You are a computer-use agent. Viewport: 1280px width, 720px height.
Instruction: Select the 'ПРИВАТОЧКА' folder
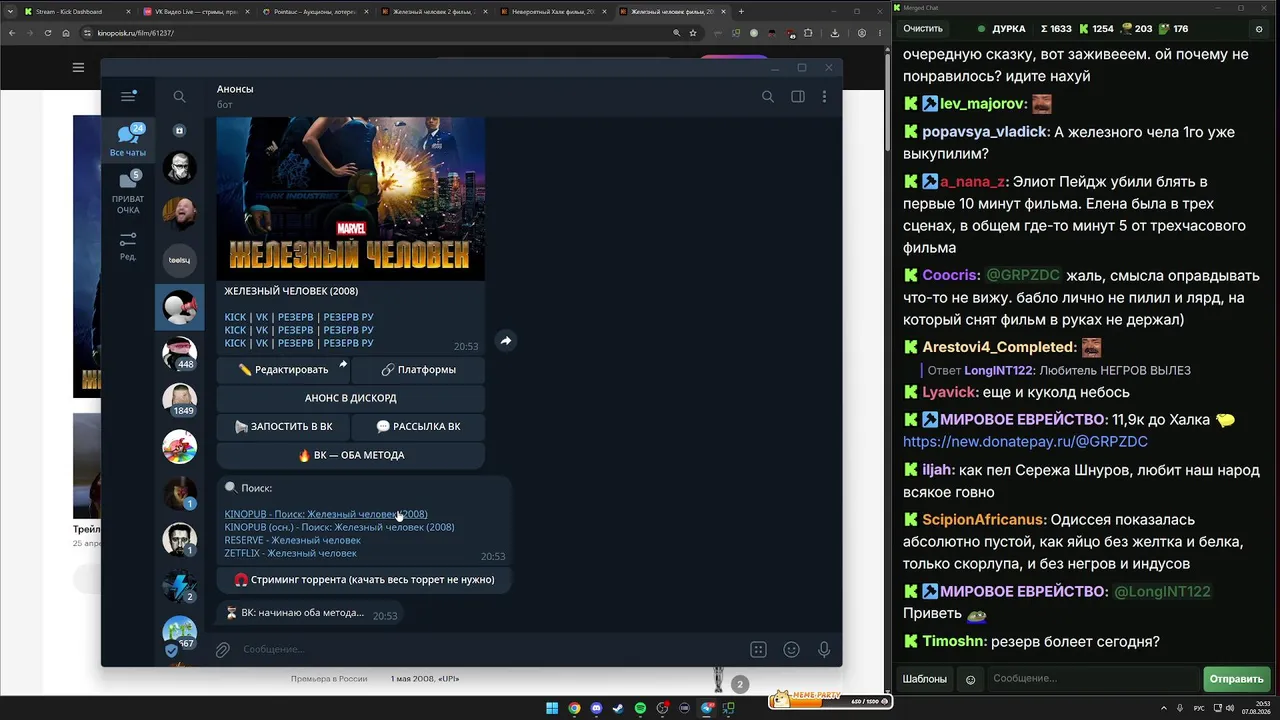(x=128, y=192)
